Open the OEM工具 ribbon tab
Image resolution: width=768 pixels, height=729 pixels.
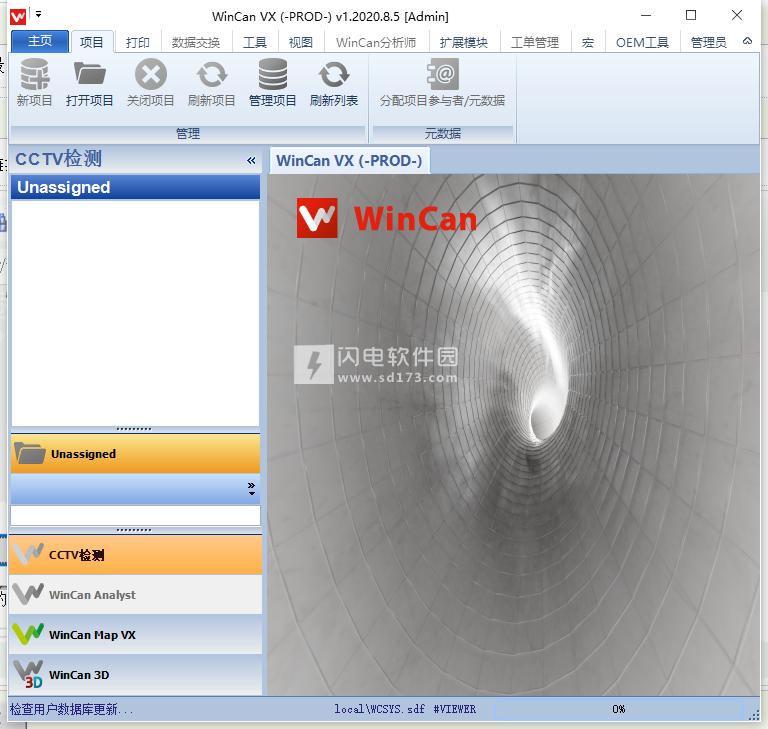coord(642,43)
